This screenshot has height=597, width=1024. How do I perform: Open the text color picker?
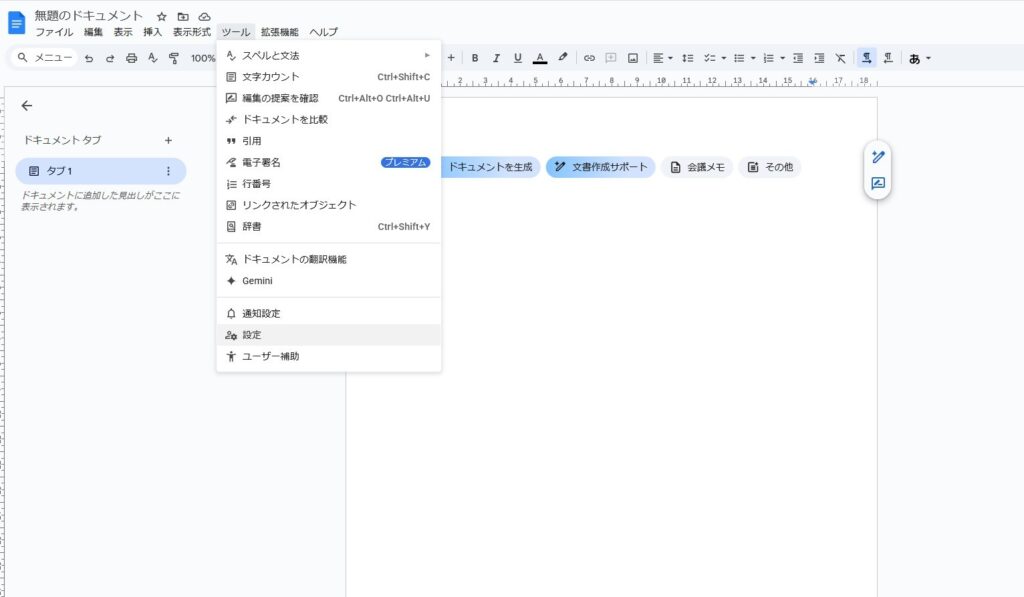click(x=540, y=58)
